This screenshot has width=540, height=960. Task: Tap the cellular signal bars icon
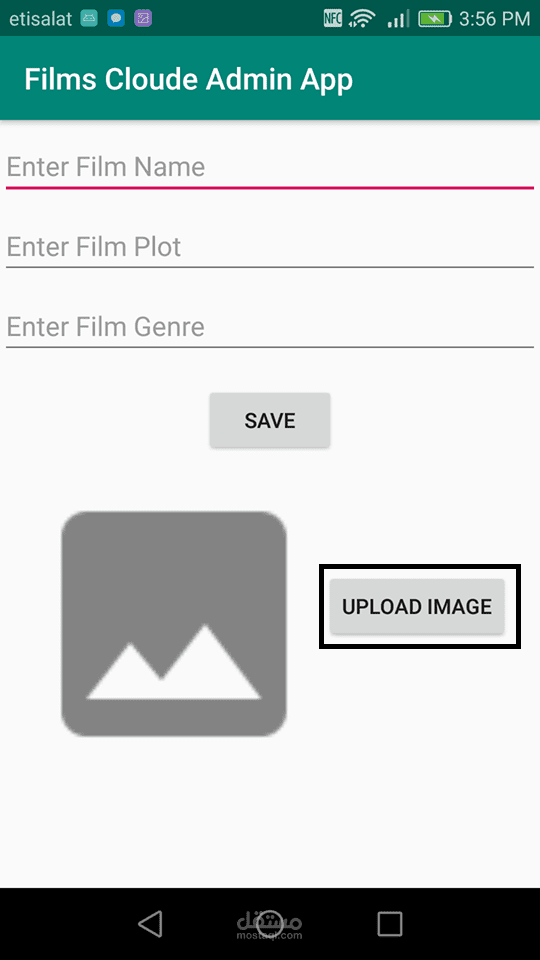pos(398,20)
